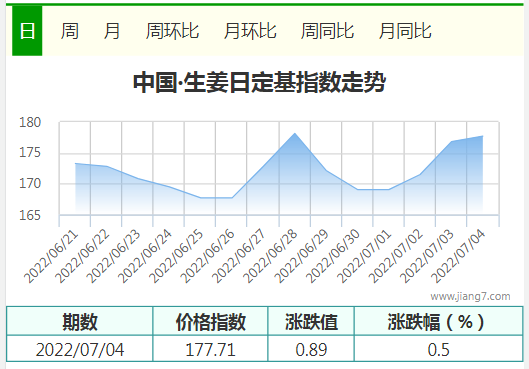Click the price index value 177.71
Screen dimensions: 529x369
(x=211, y=349)
